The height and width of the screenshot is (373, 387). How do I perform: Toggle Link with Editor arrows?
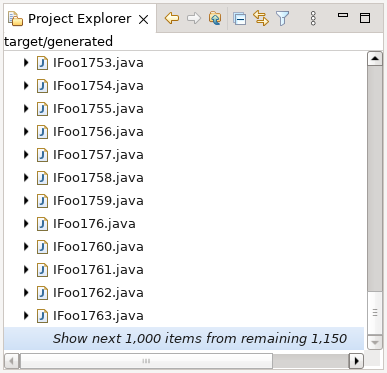[x=261, y=18]
